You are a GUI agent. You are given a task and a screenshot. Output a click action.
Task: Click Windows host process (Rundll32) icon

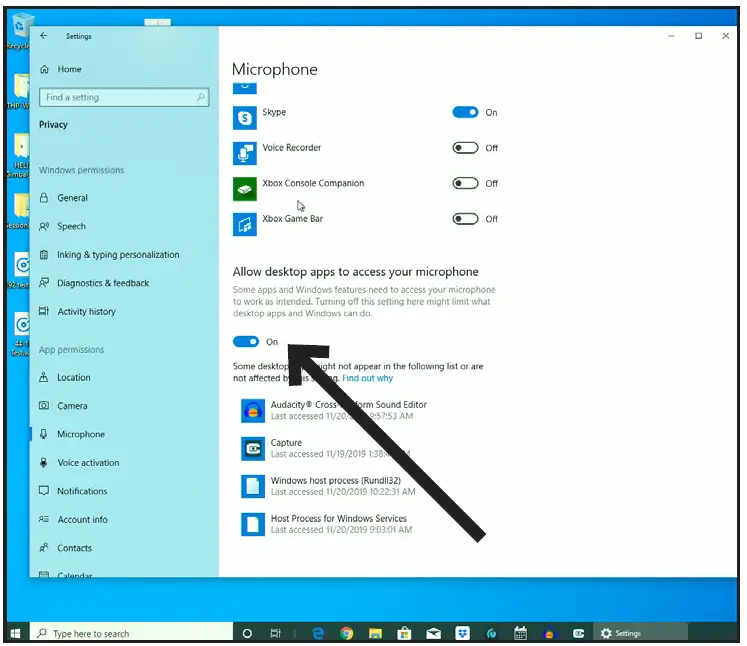[253, 486]
